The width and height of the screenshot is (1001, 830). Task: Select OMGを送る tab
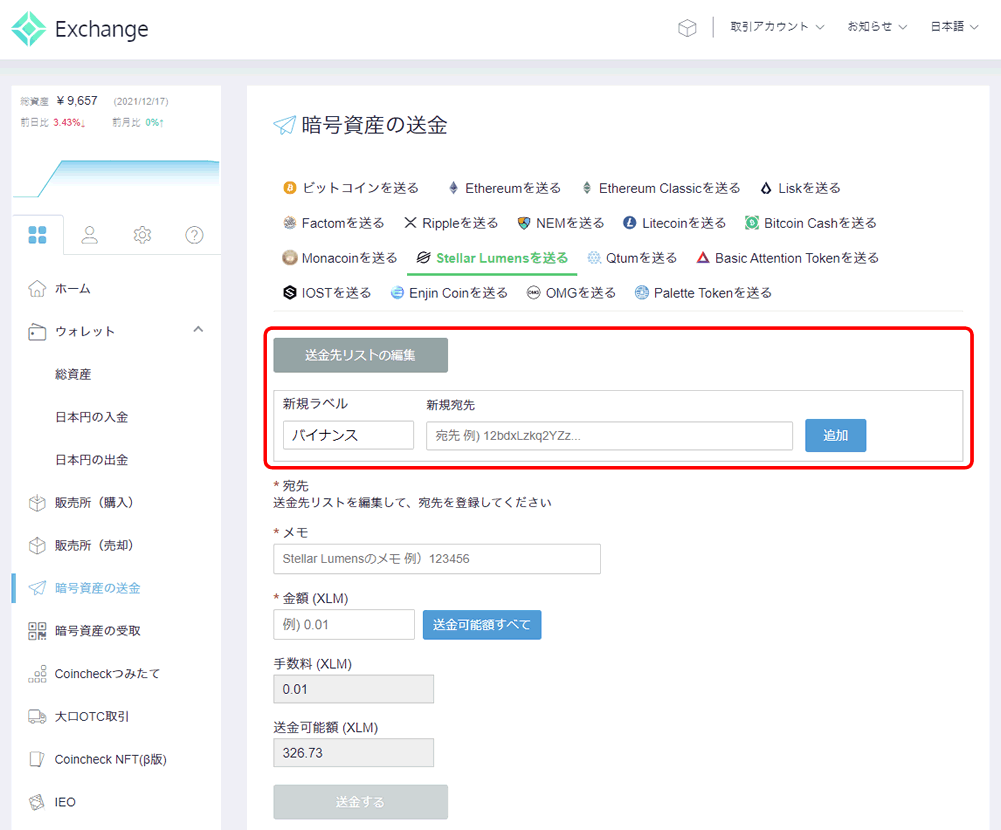[x=571, y=293]
